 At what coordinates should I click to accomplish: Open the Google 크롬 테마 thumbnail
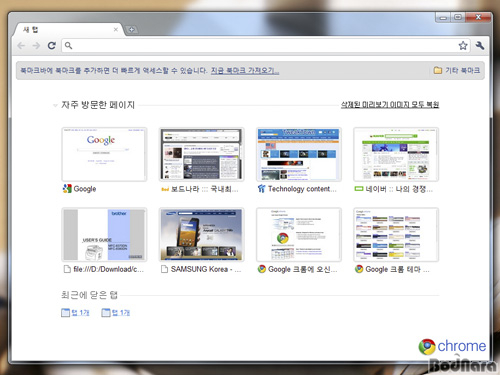coord(396,235)
